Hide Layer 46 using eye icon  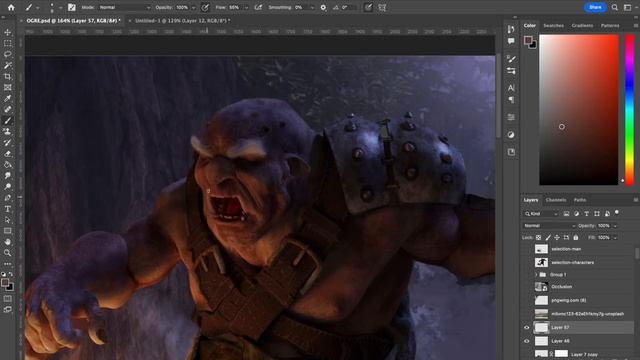(527, 341)
